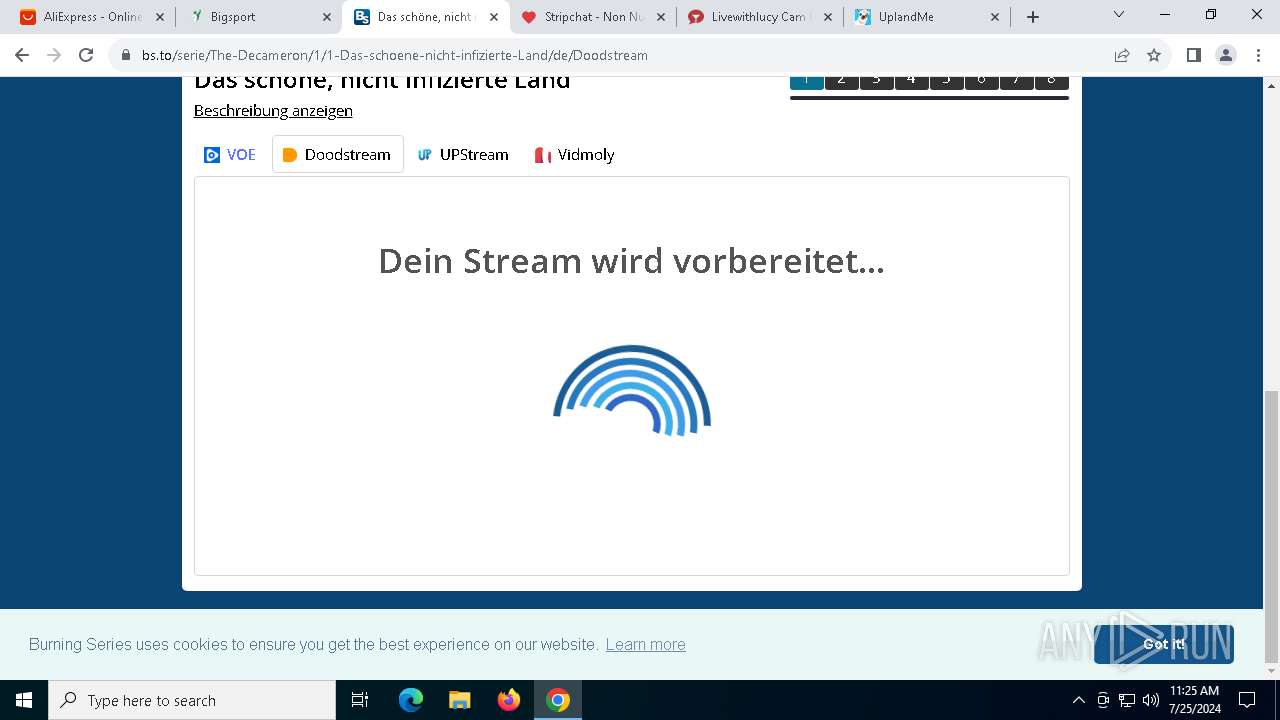Switch to the AliExpress tab
Viewport: 1280px width, 720px height.
pyautogui.click(x=91, y=17)
